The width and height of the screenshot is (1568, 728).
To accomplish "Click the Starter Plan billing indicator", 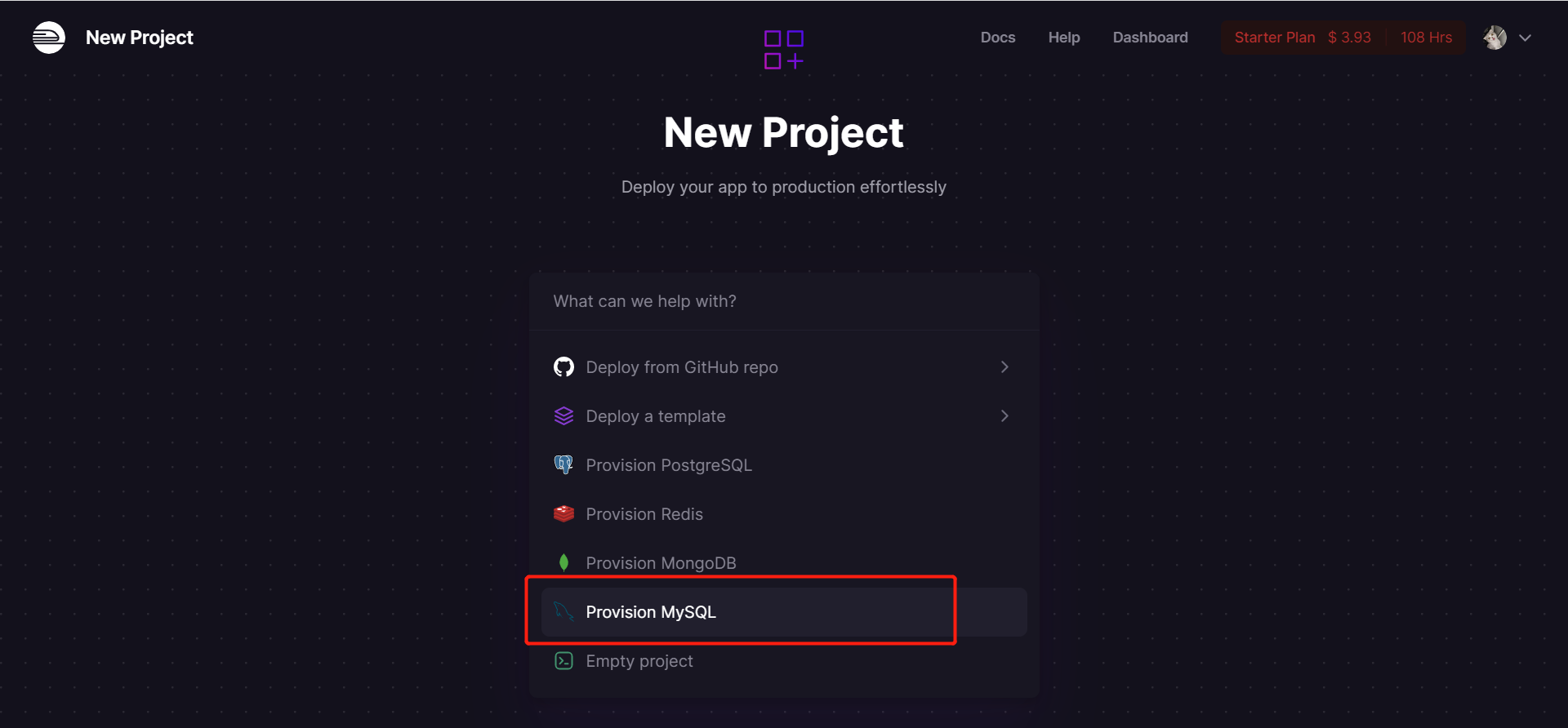I will 1274,38.
